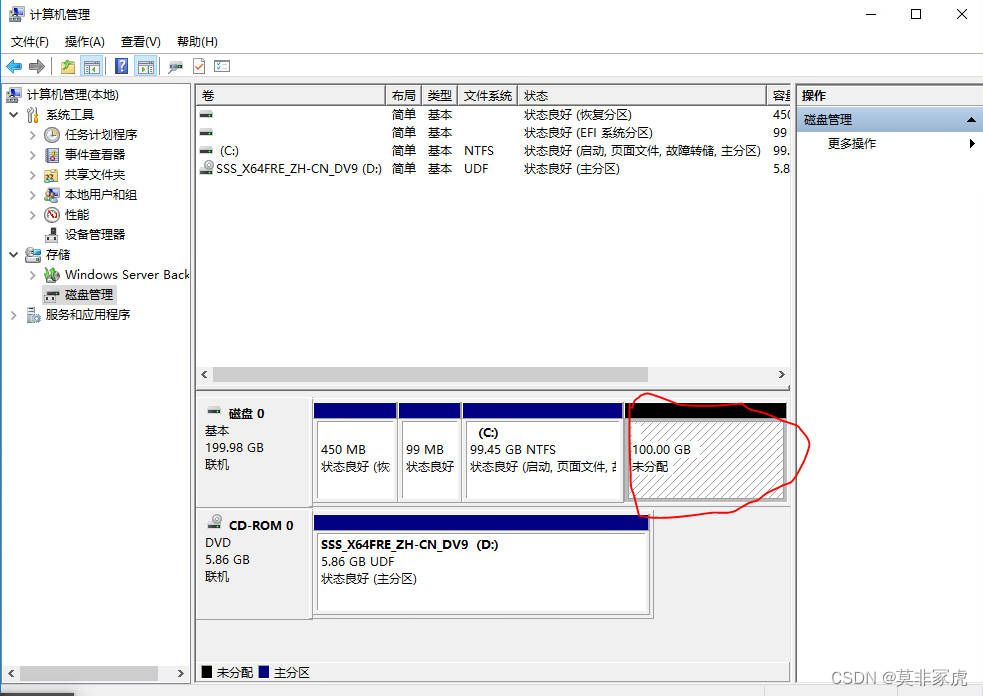Image resolution: width=983 pixels, height=696 pixels.
Task: Select the 恢复分区 volume row
Action: click(493, 115)
